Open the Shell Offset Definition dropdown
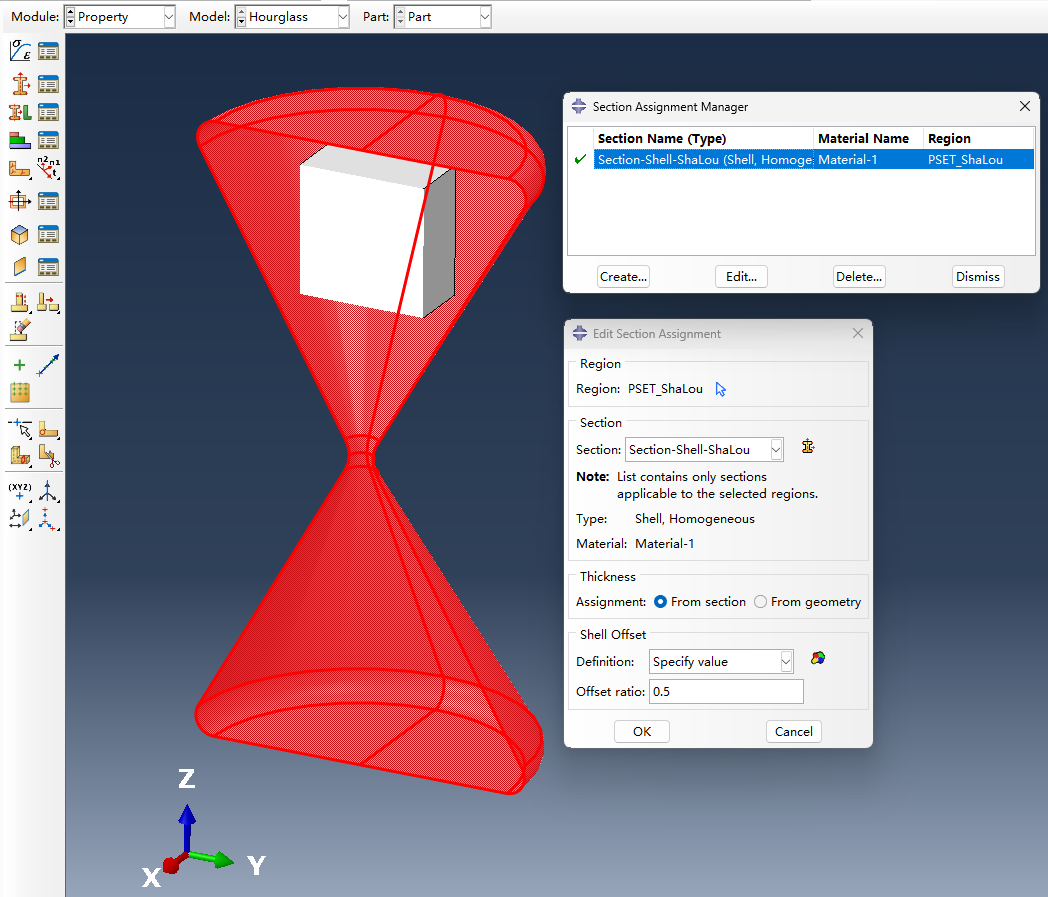The image size is (1048, 897). pos(721,662)
